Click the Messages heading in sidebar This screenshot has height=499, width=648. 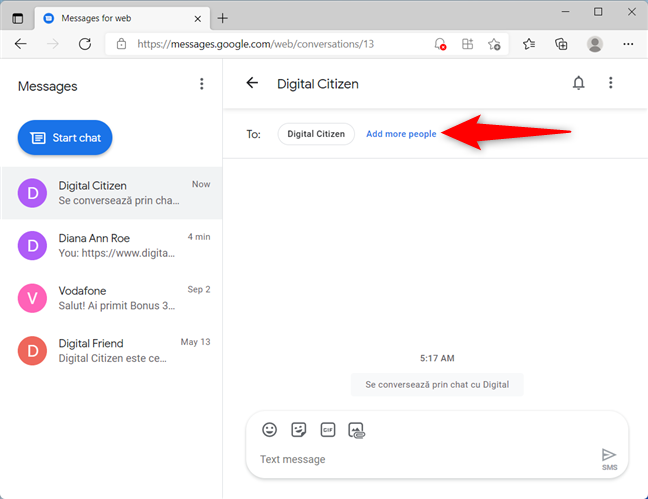[48, 86]
